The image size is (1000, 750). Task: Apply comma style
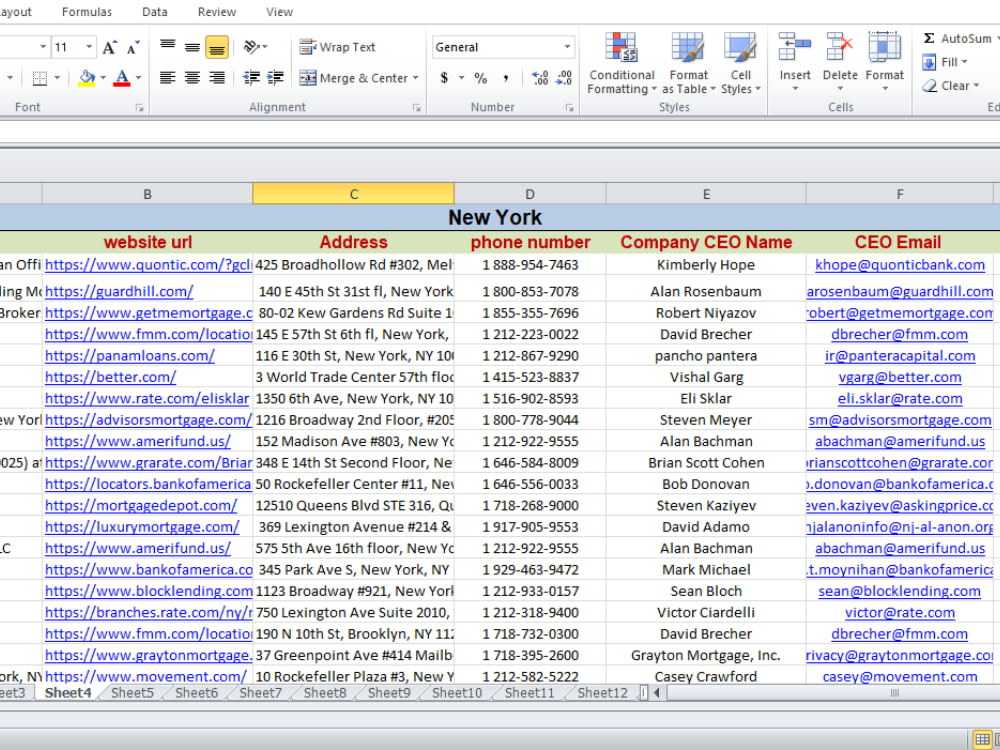pyautogui.click(x=505, y=78)
